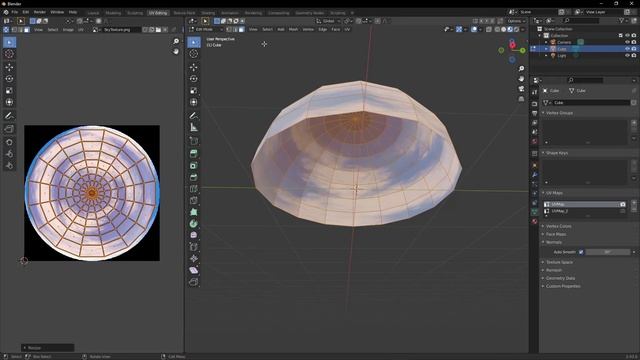Toggle camera view icon in 3D viewport
Screen dimensions: 640x360
[521, 89]
